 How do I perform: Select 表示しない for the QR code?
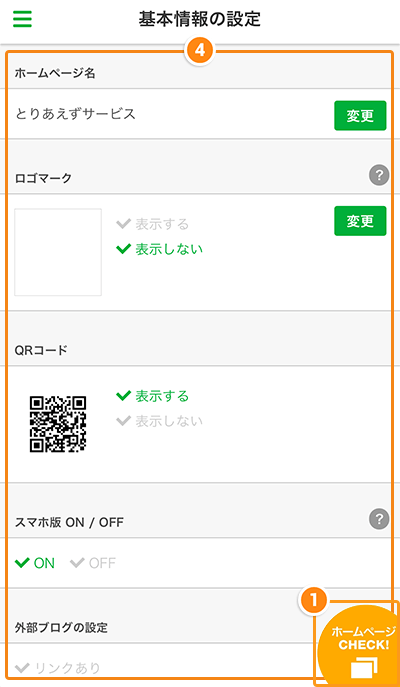pyautogui.click(x=159, y=421)
